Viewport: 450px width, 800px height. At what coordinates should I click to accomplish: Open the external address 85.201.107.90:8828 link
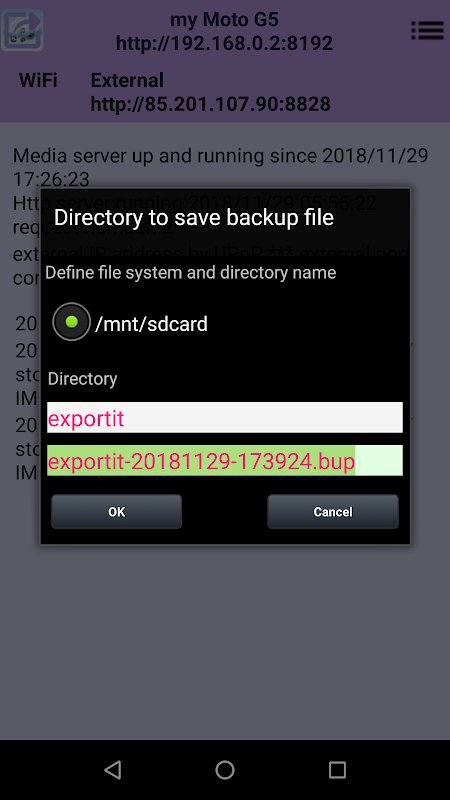click(x=211, y=105)
